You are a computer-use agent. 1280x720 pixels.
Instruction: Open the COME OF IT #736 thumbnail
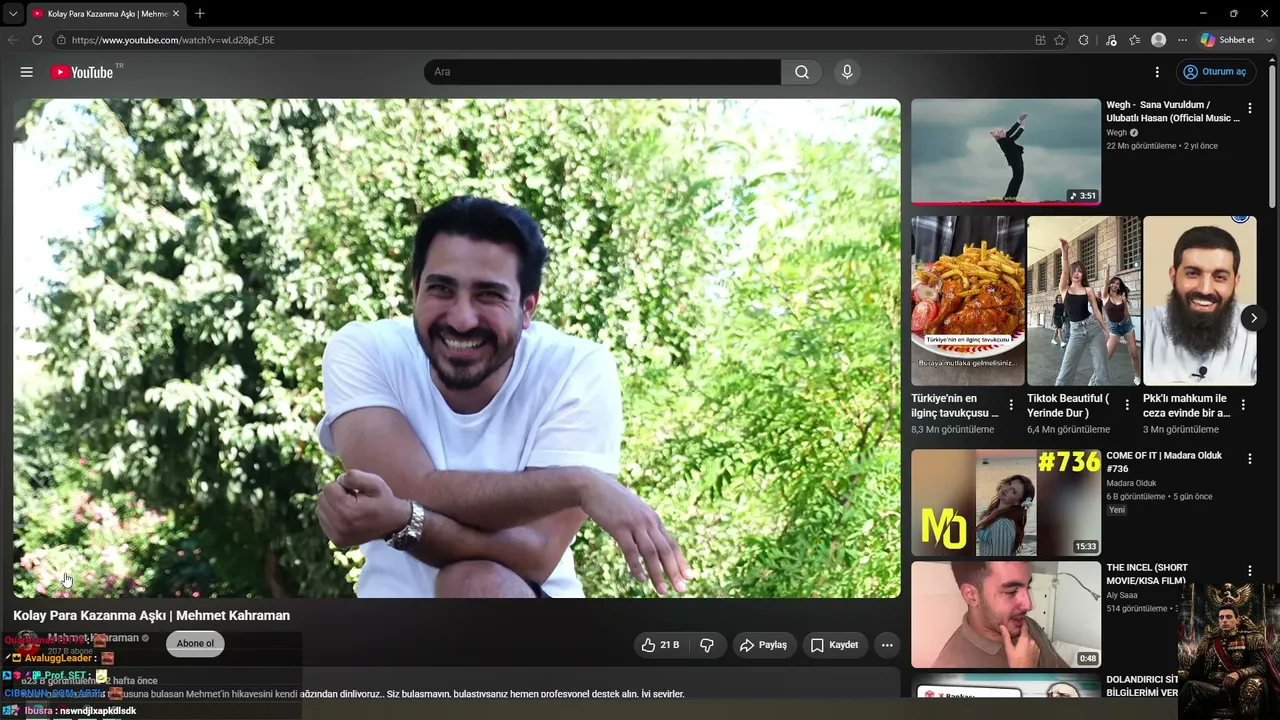(x=1006, y=502)
